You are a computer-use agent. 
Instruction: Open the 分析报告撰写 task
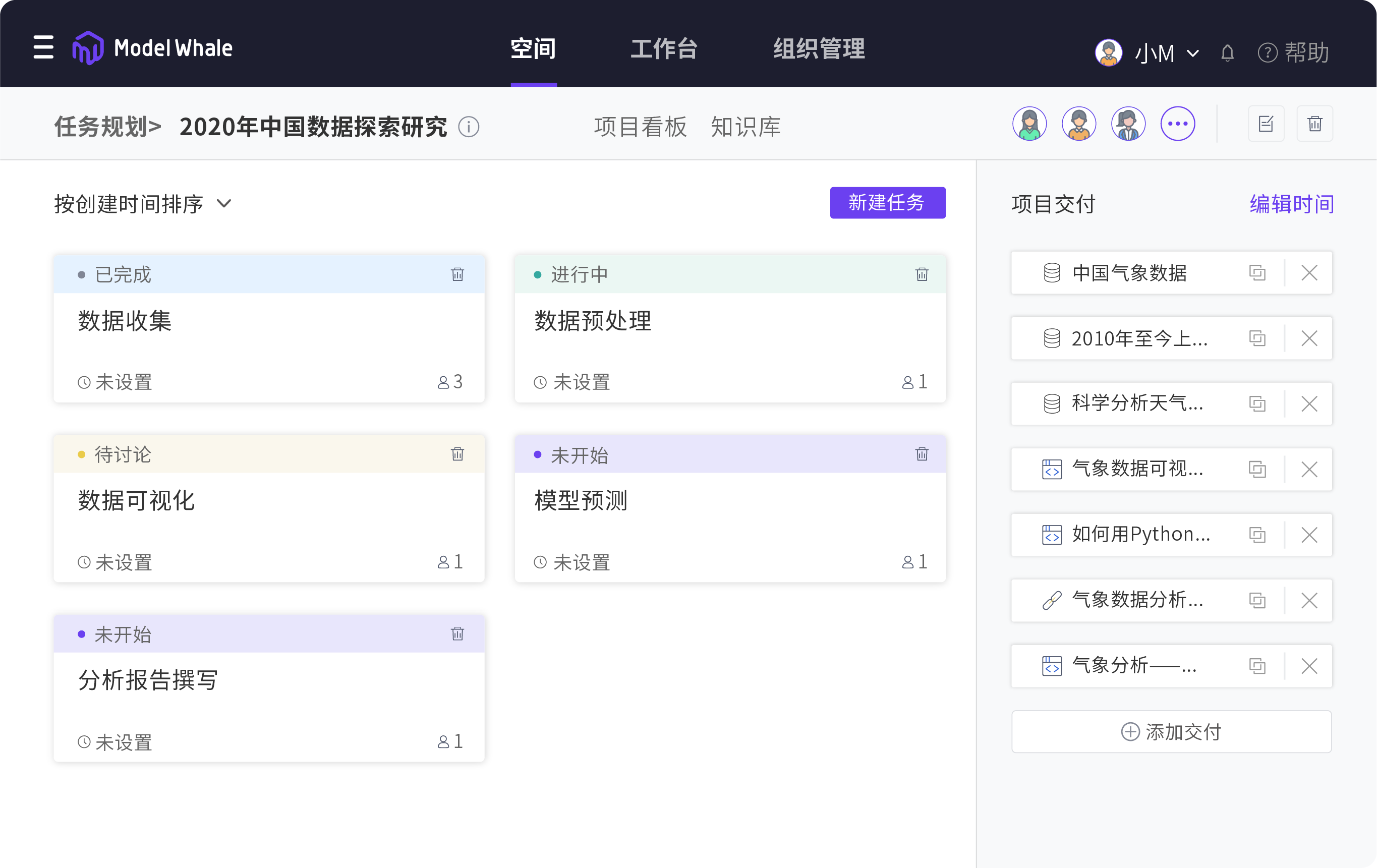tap(147, 680)
